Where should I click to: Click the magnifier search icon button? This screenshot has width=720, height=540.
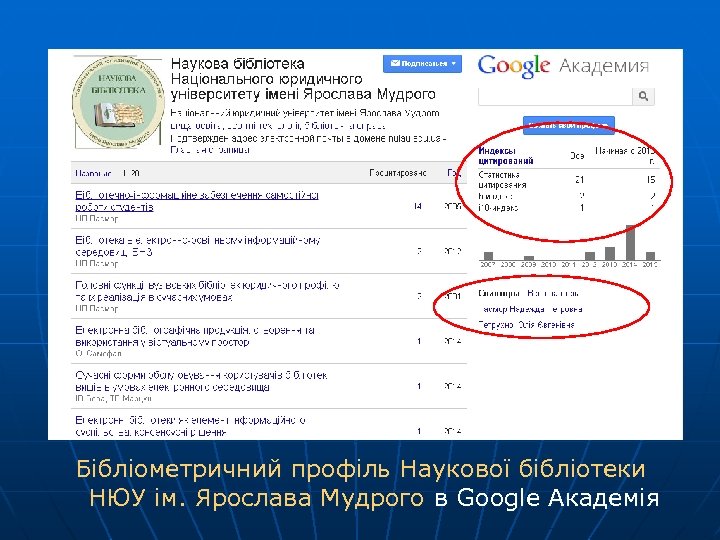pos(643,96)
